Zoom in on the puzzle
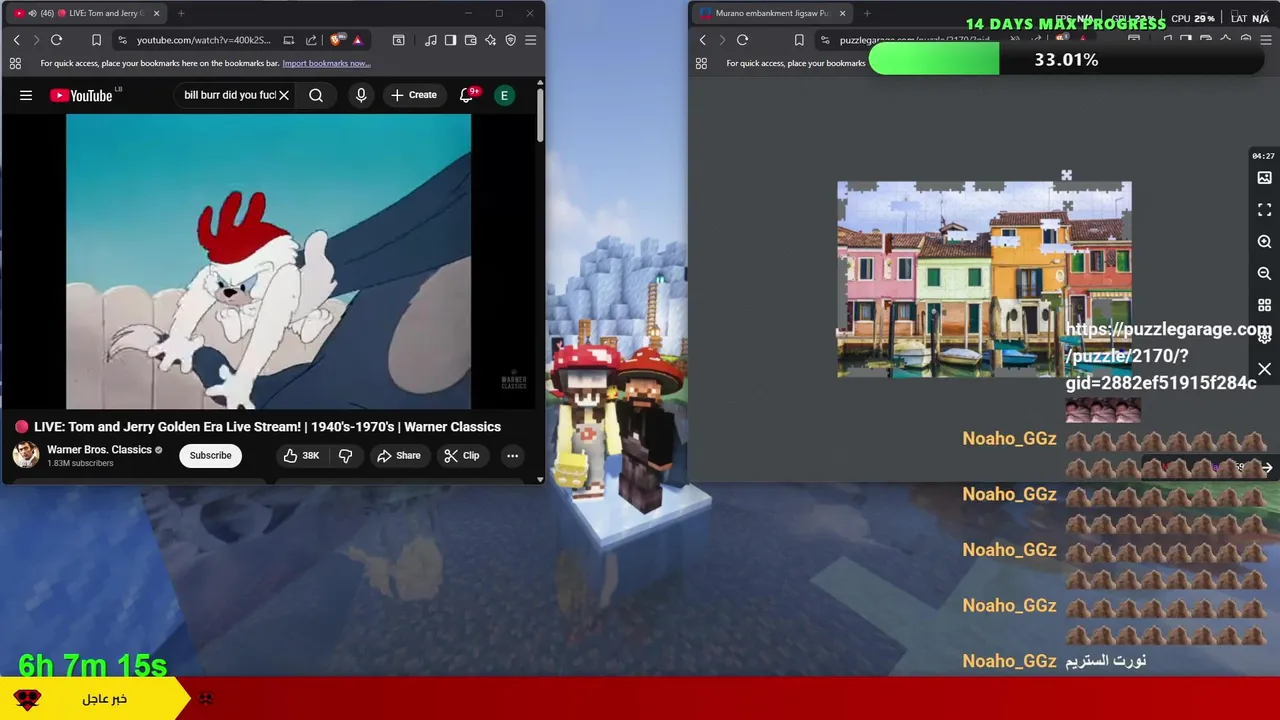Image resolution: width=1280 pixels, height=720 pixels. [x=1264, y=242]
